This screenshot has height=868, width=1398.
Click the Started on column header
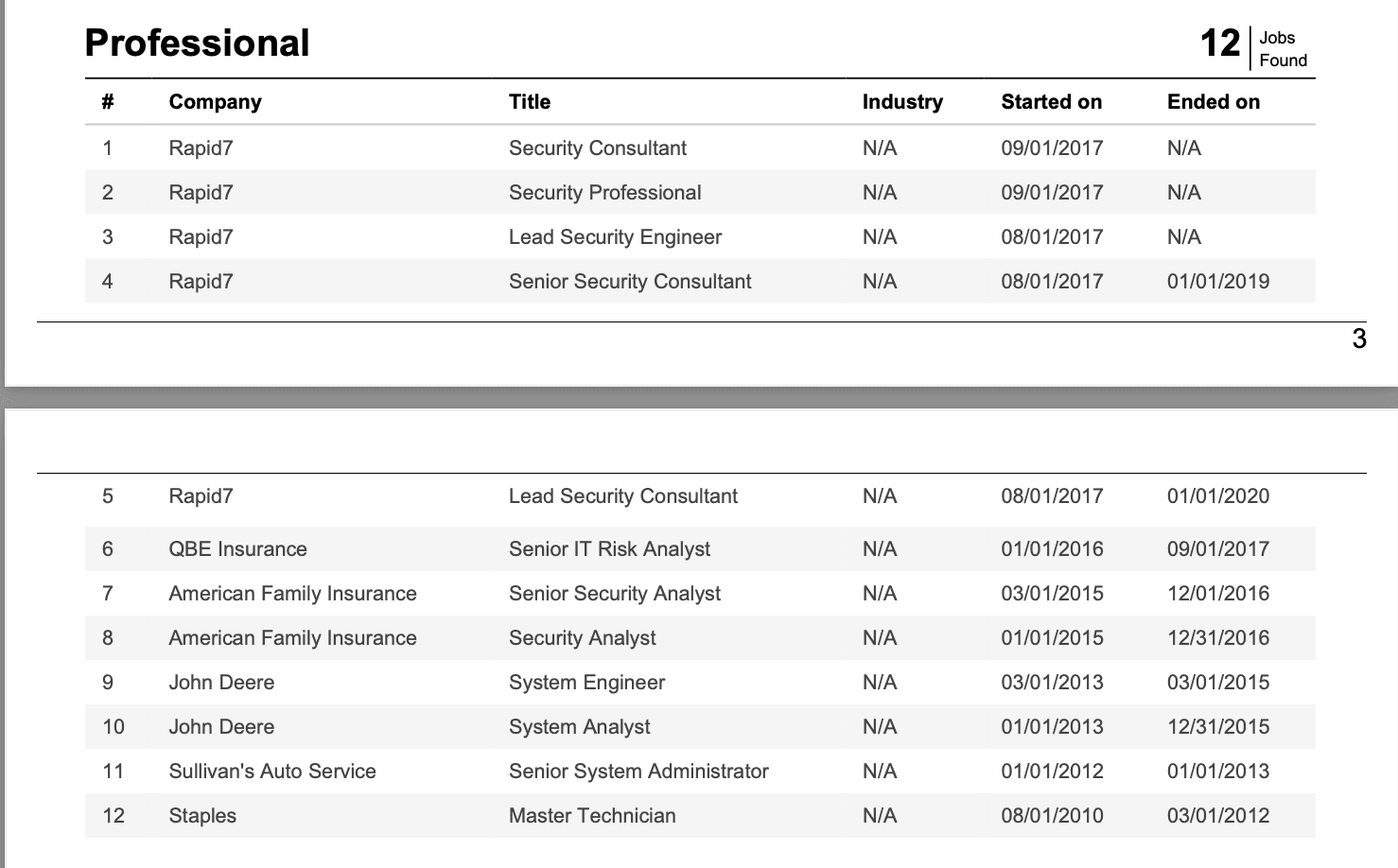[1051, 102]
